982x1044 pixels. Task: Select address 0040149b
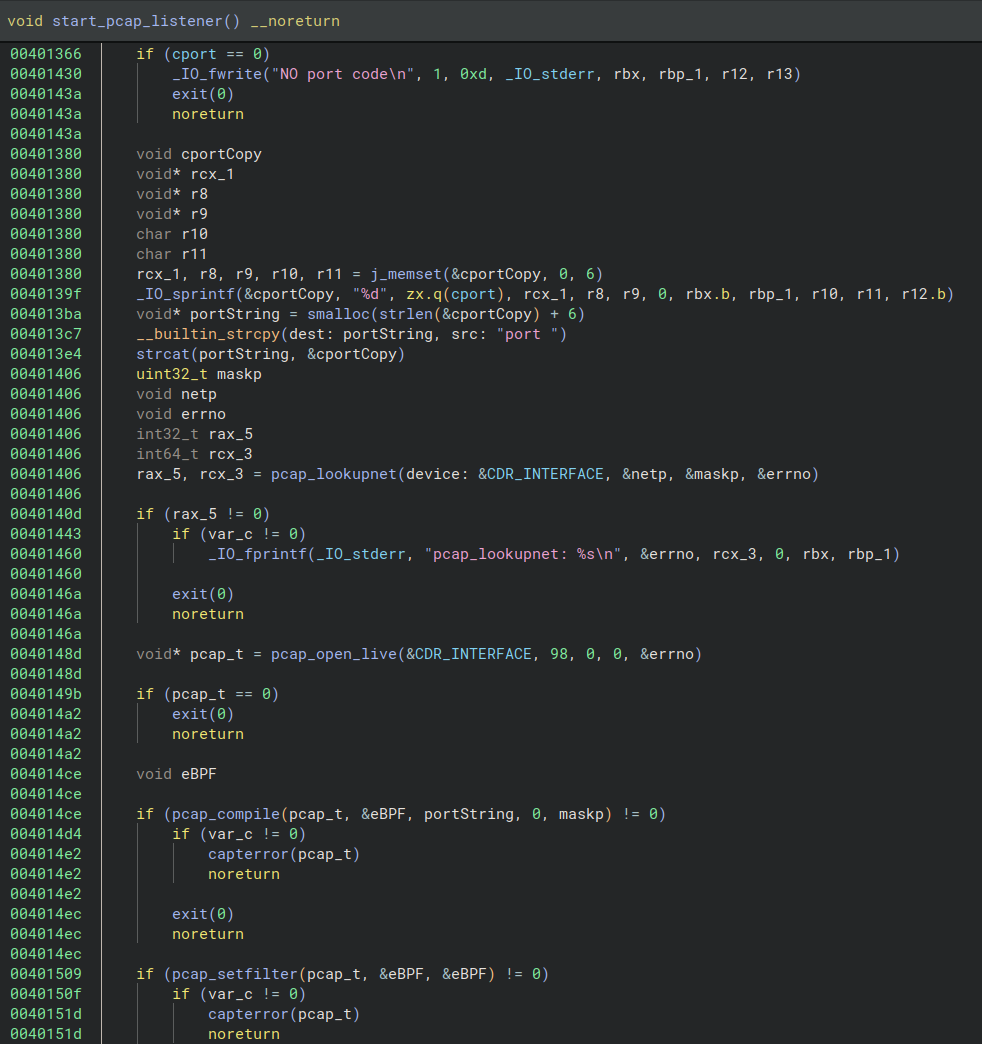point(46,693)
